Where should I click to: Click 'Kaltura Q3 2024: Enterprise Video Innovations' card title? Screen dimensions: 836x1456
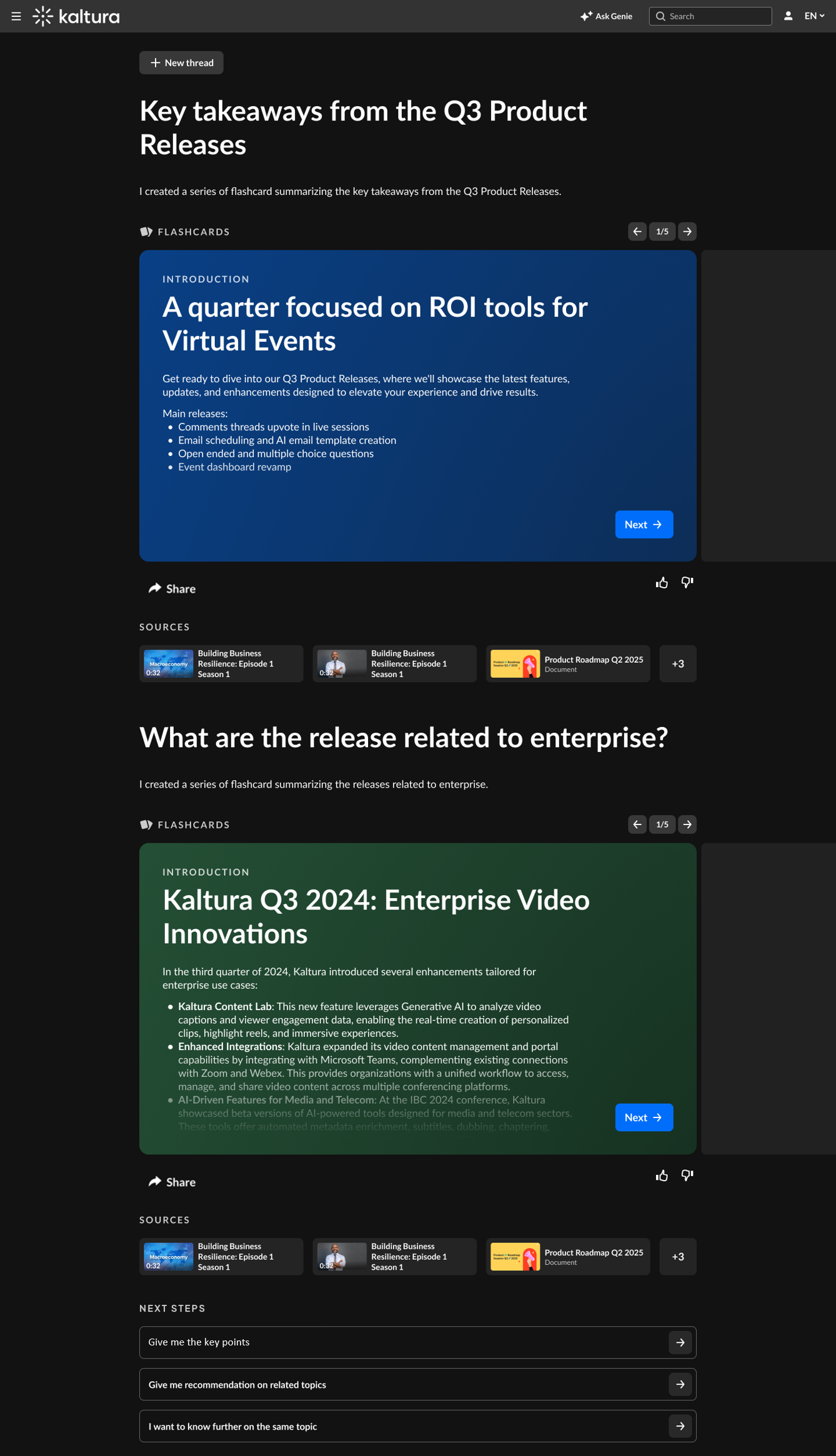tap(376, 916)
